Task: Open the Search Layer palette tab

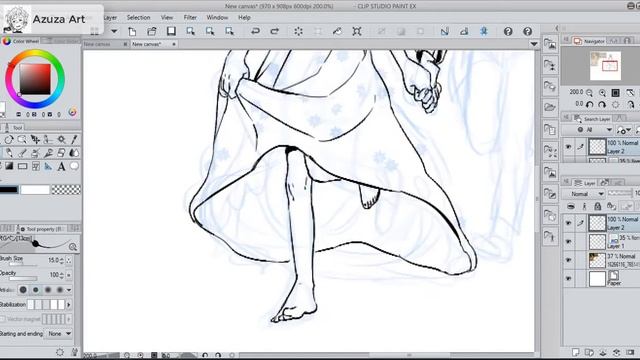Action: click(x=593, y=119)
